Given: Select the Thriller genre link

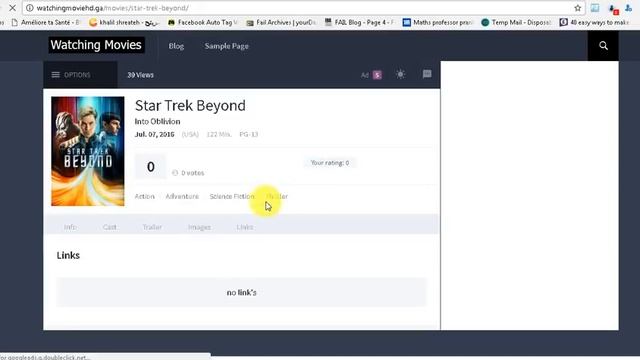Looking at the screenshot, I should click(x=277, y=196).
